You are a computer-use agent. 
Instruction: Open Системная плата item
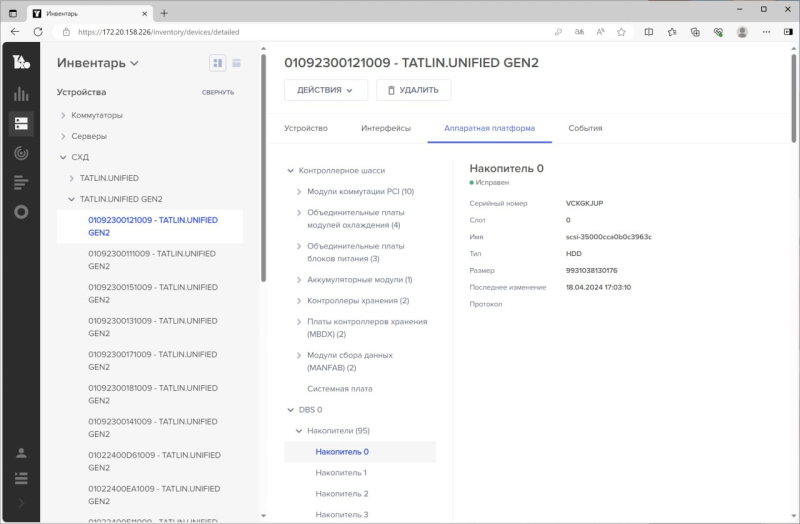pos(340,389)
